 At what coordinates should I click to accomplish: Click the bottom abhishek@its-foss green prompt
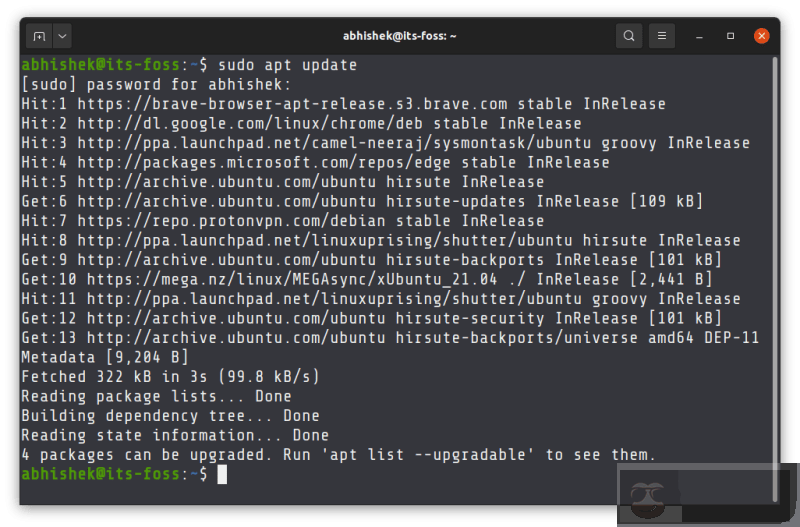tap(101, 474)
